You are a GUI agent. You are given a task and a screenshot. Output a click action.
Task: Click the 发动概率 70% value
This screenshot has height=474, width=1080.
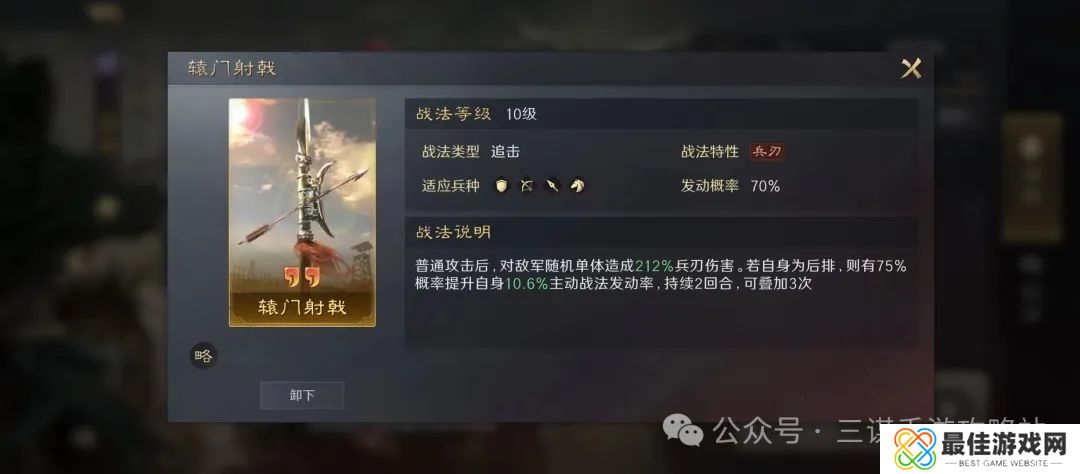765,186
